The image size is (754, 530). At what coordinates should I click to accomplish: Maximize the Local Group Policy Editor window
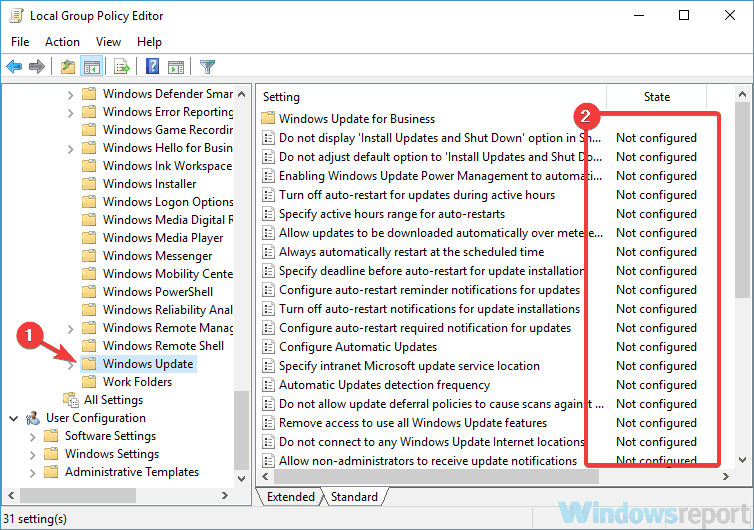point(684,15)
